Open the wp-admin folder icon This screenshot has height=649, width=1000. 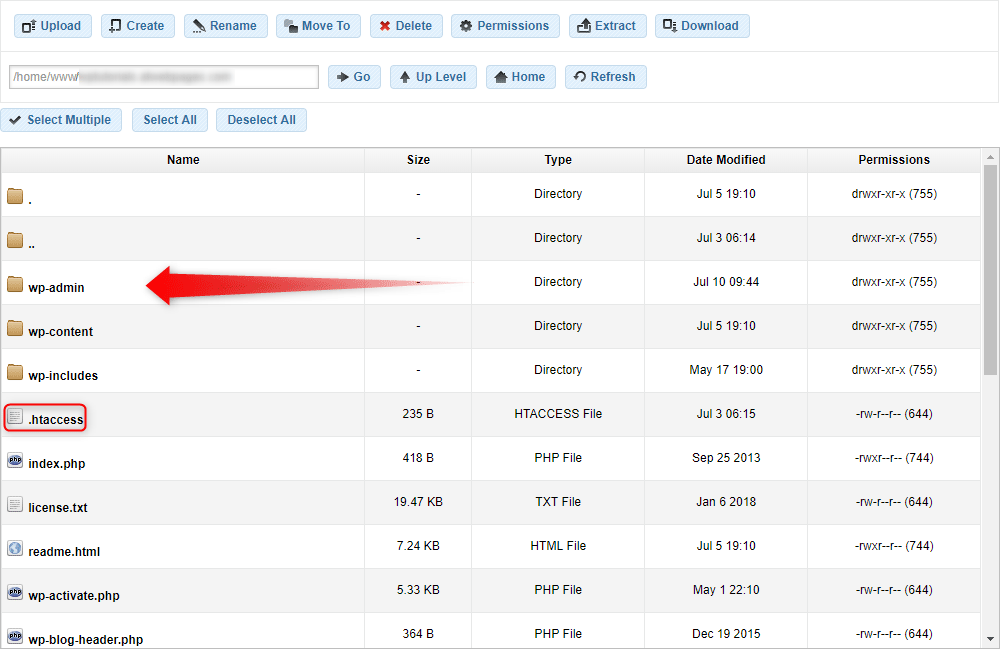15,285
